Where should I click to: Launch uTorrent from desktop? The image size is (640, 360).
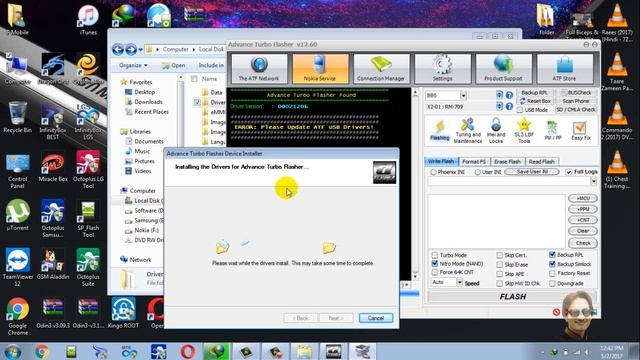pyautogui.click(x=18, y=215)
